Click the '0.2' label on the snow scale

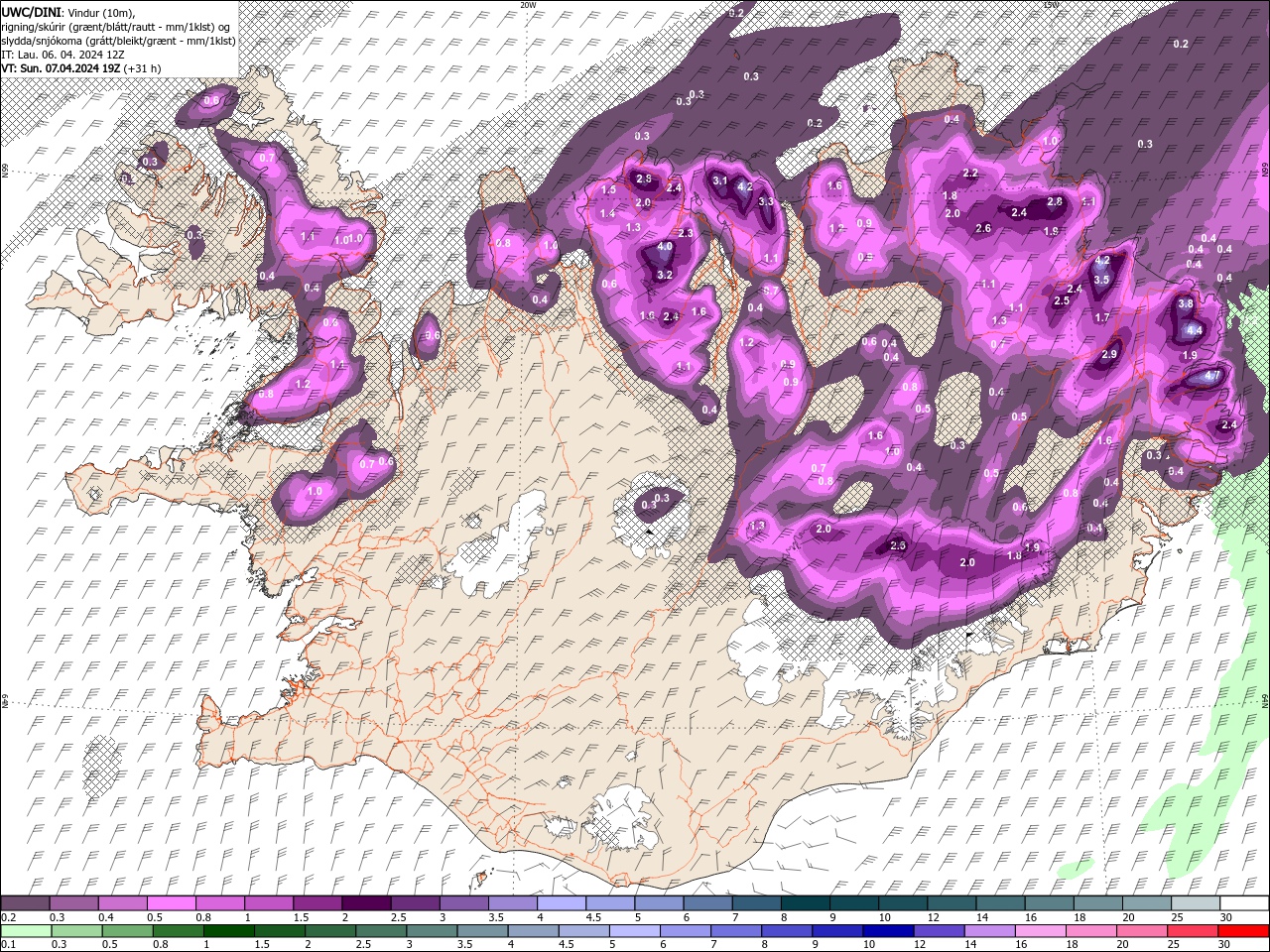(8, 917)
